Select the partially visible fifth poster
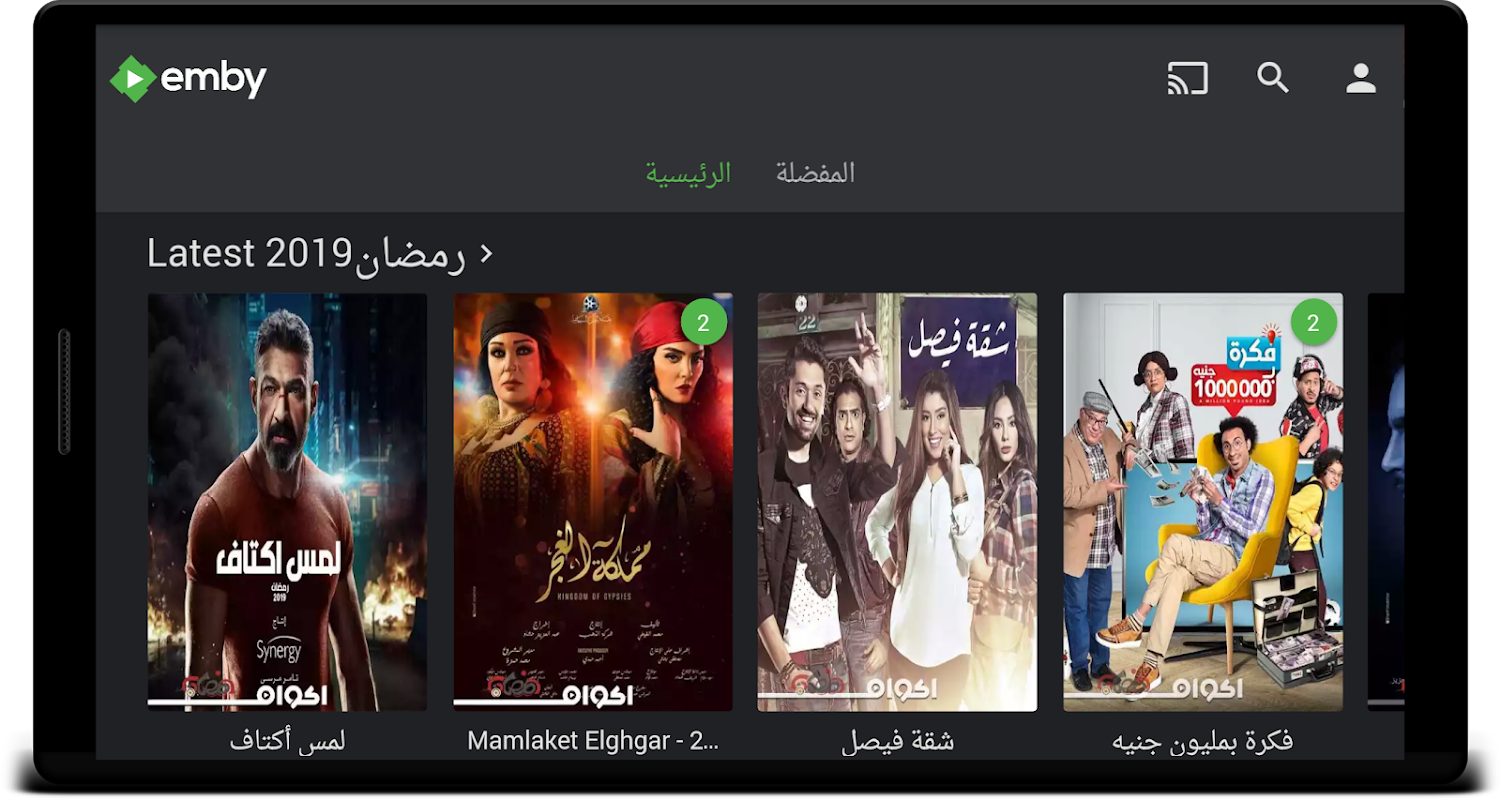This screenshot has width=1501, height=800. pos(1386,502)
